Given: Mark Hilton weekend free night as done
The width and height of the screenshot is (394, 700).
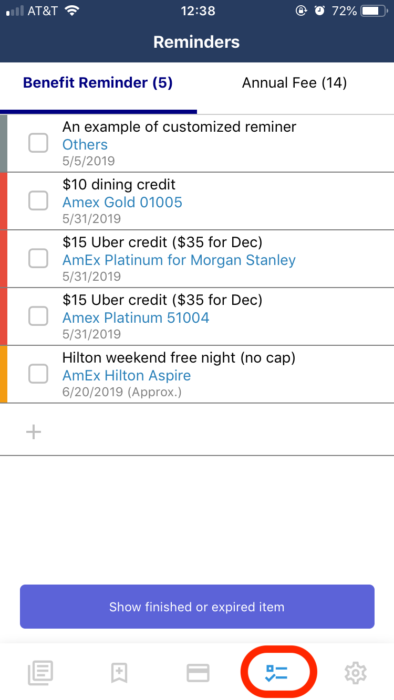Looking at the screenshot, I should click(x=38, y=374).
